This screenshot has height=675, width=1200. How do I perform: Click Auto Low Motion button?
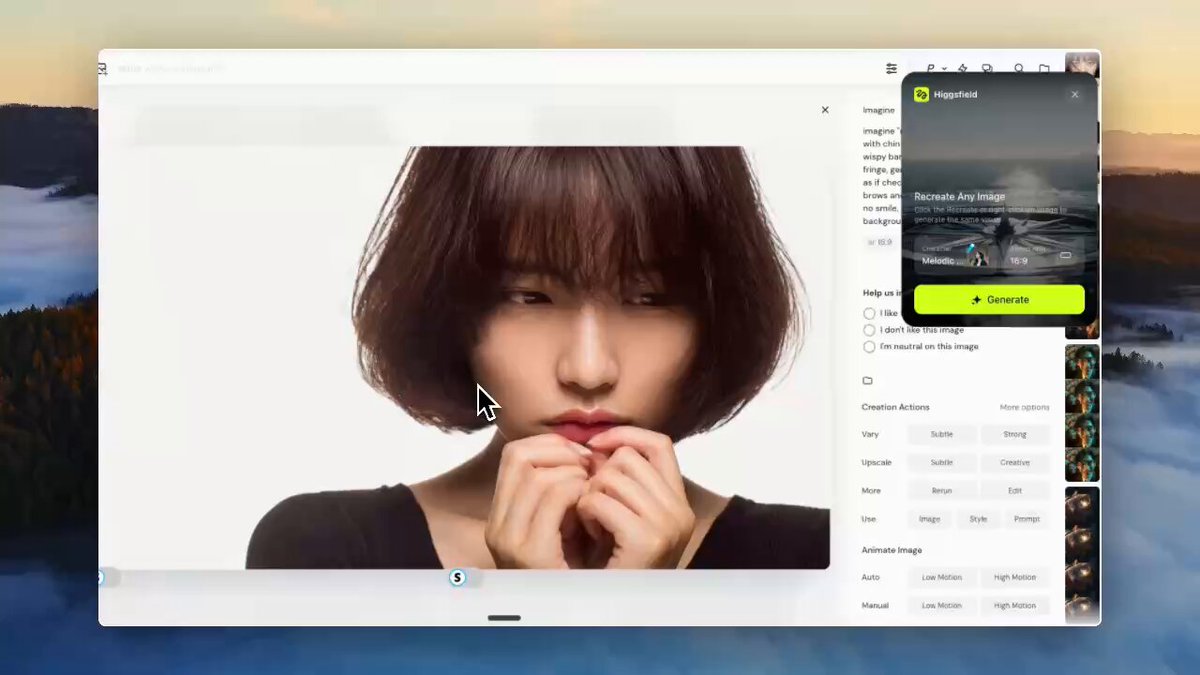[941, 577]
